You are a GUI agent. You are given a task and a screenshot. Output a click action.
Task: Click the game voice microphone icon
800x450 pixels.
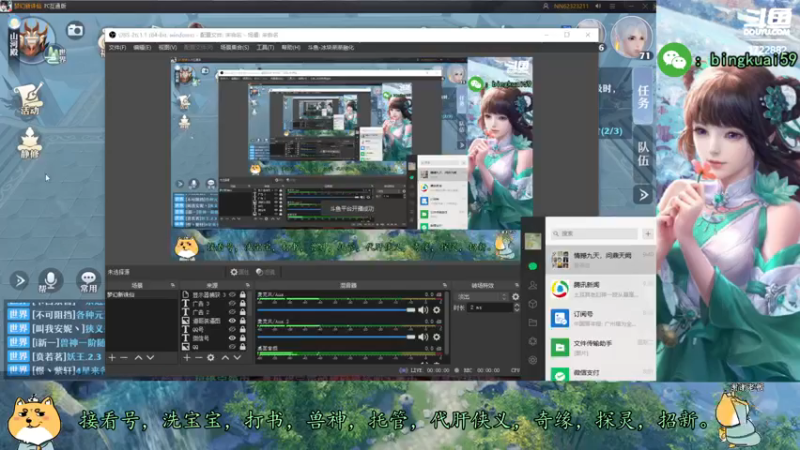pyautogui.click(x=50, y=281)
